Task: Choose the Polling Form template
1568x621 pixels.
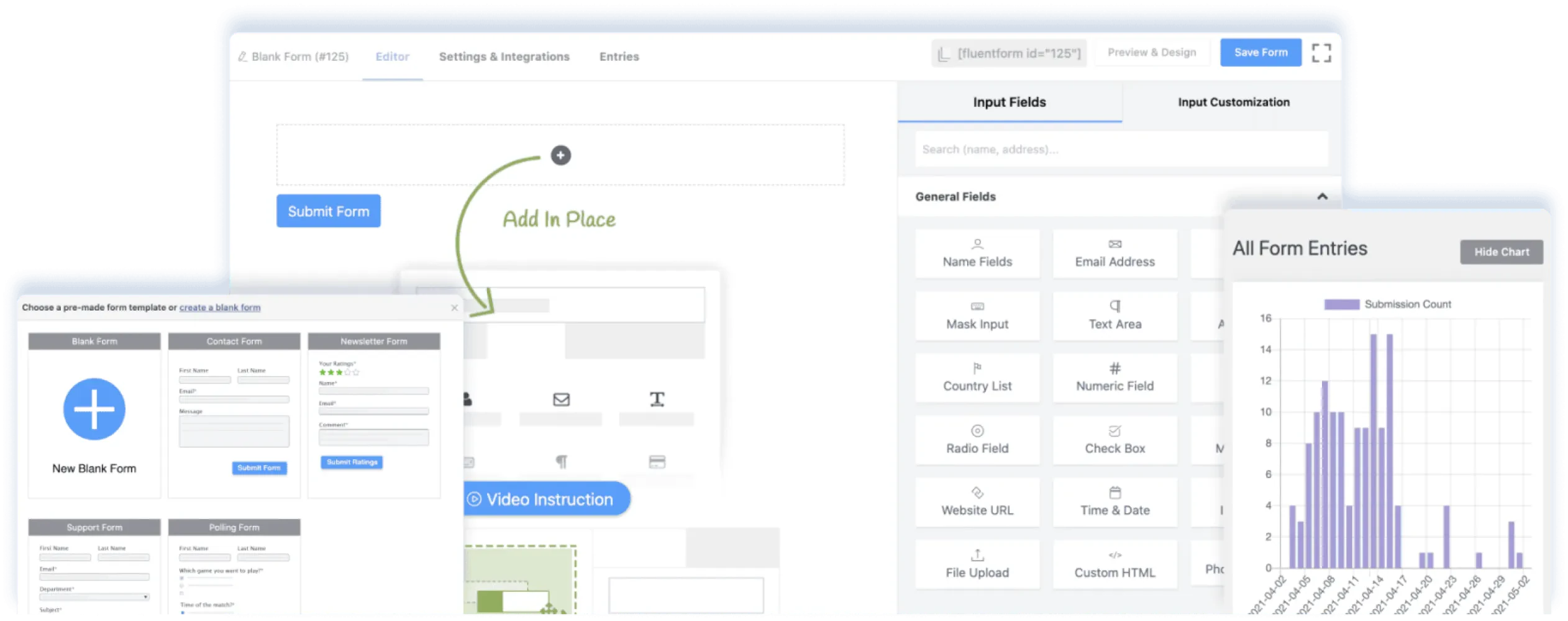Action: (234, 566)
